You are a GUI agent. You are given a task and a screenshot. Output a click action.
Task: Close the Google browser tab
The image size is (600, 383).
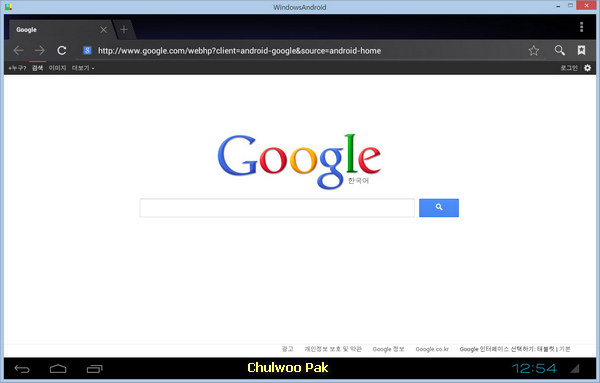click(103, 30)
